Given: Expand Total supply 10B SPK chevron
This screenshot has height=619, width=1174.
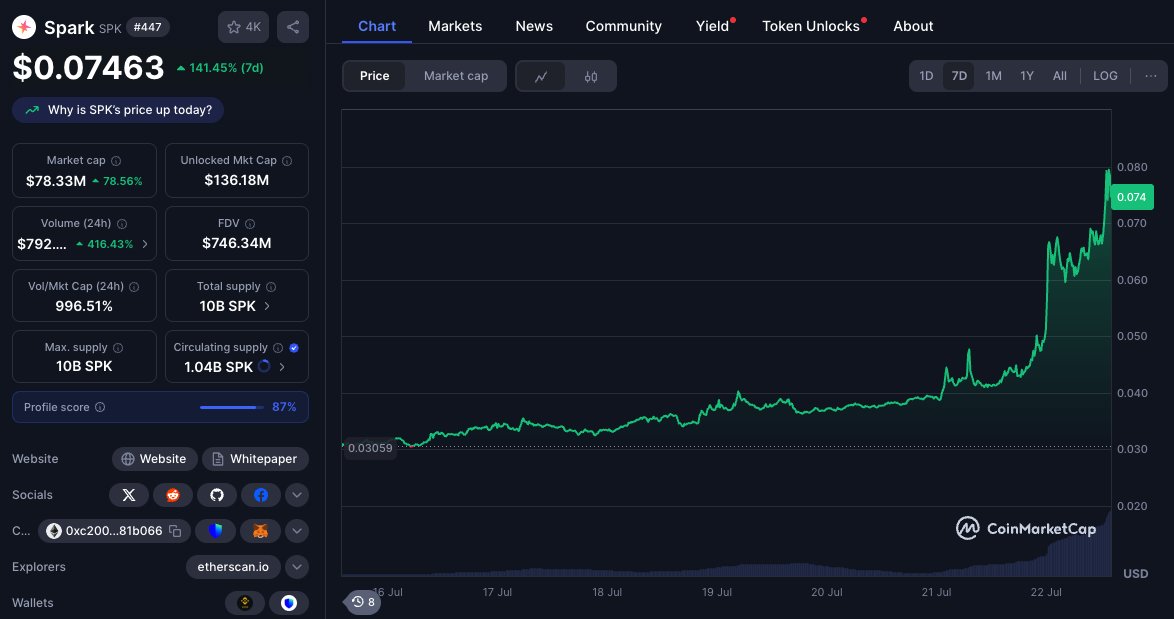Looking at the screenshot, I should [x=267, y=306].
